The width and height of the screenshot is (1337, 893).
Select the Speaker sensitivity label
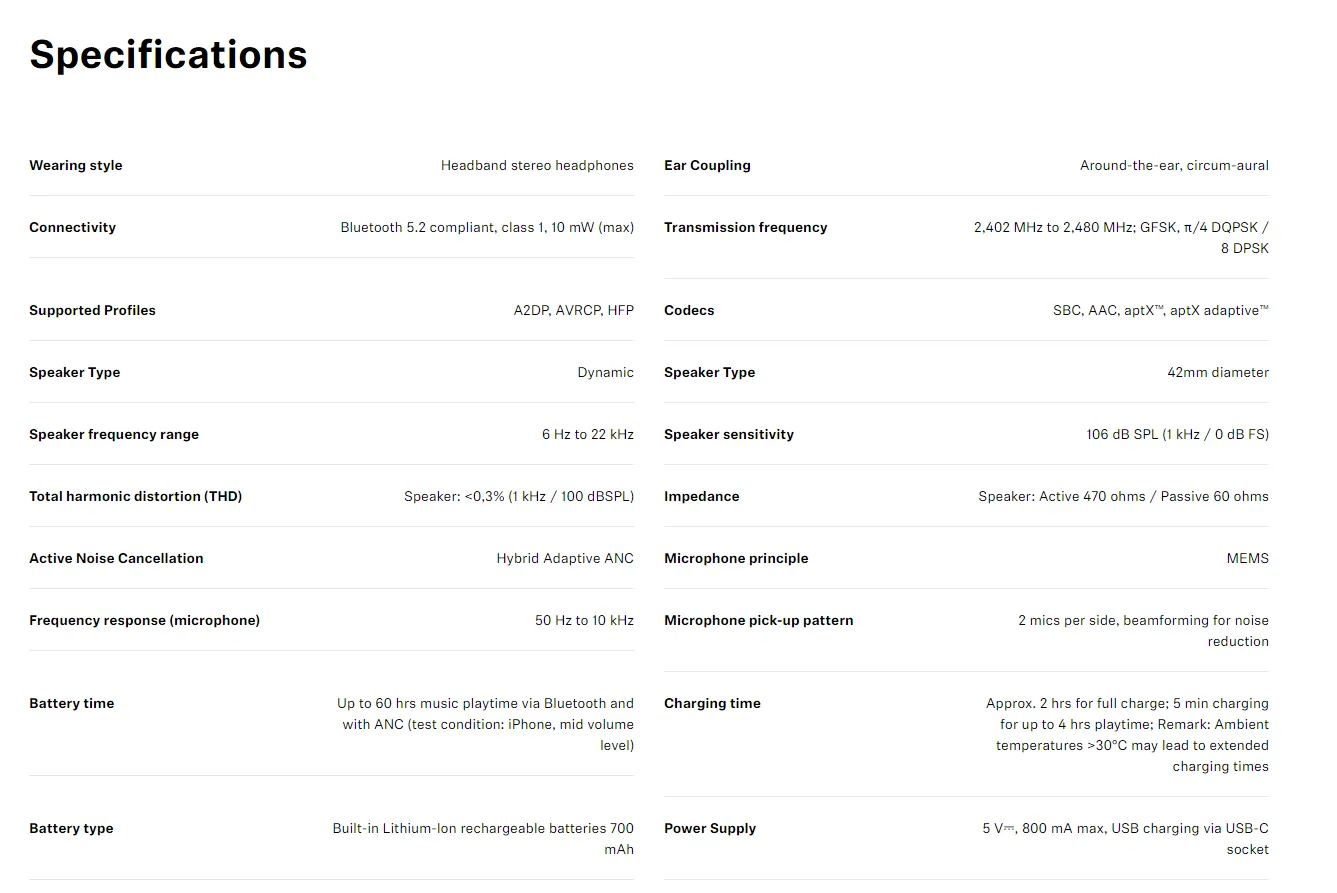729,434
